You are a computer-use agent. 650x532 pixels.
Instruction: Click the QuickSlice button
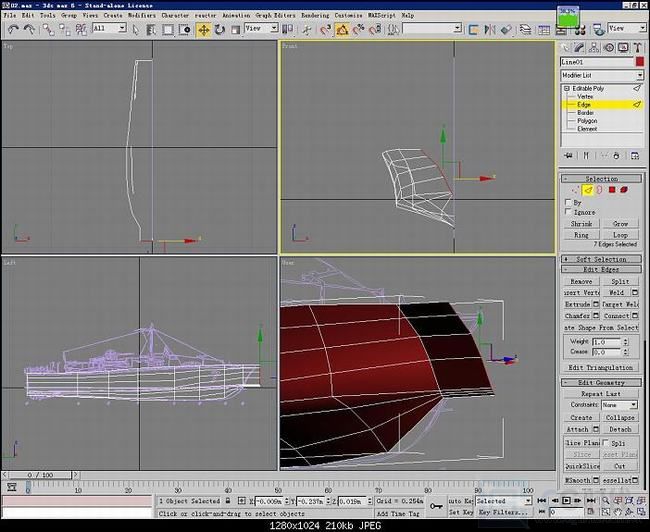pyautogui.click(x=582, y=466)
